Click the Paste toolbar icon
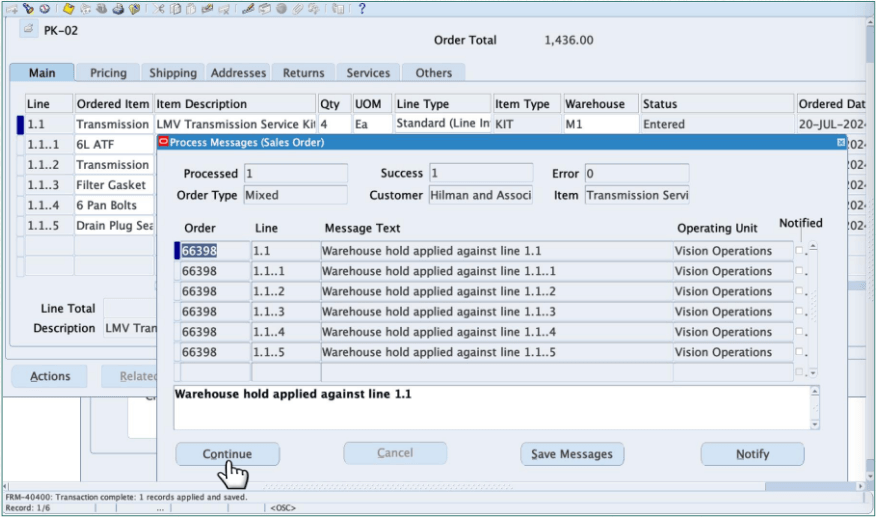Viewport: 876px width, 517px height. coord(191,9)
